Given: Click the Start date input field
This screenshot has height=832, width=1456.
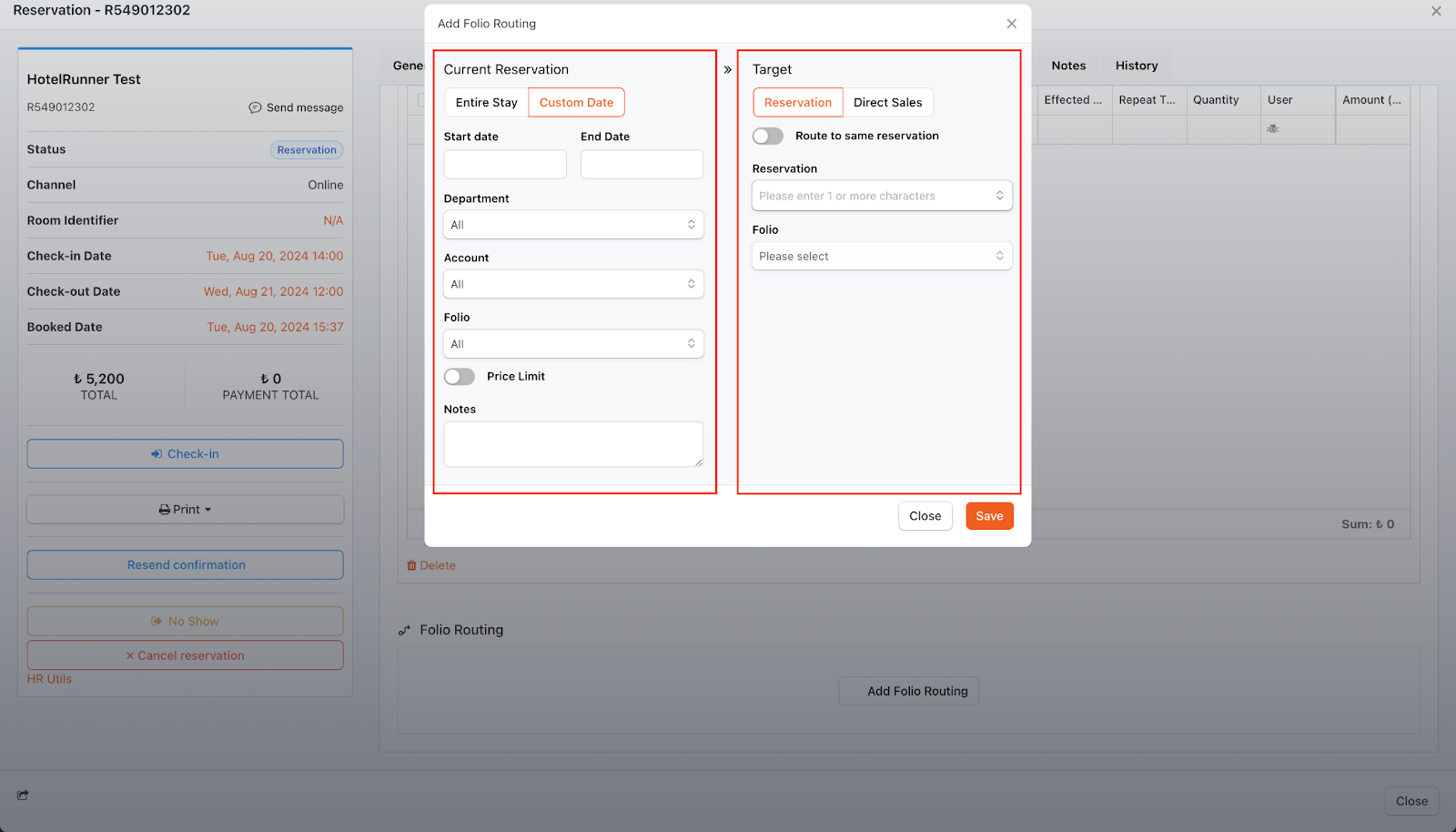Looking at the screenshot, I should [x=505, y=165].
